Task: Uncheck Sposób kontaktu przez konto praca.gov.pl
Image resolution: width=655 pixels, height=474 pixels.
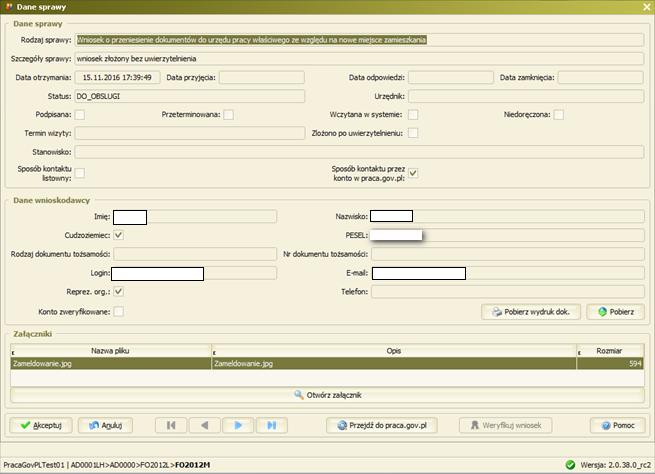Action: click(x=413, y=173)
